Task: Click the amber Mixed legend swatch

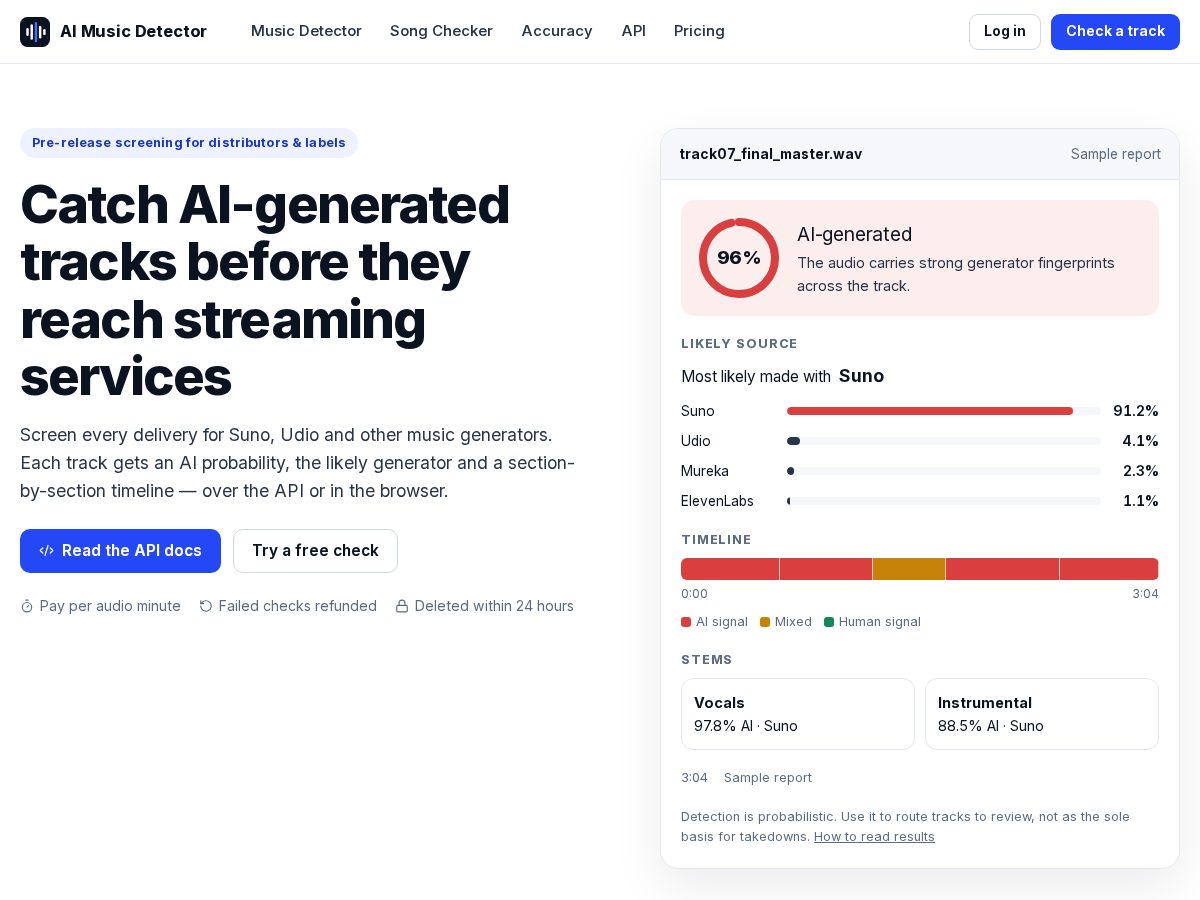Action: pos(765,622)
